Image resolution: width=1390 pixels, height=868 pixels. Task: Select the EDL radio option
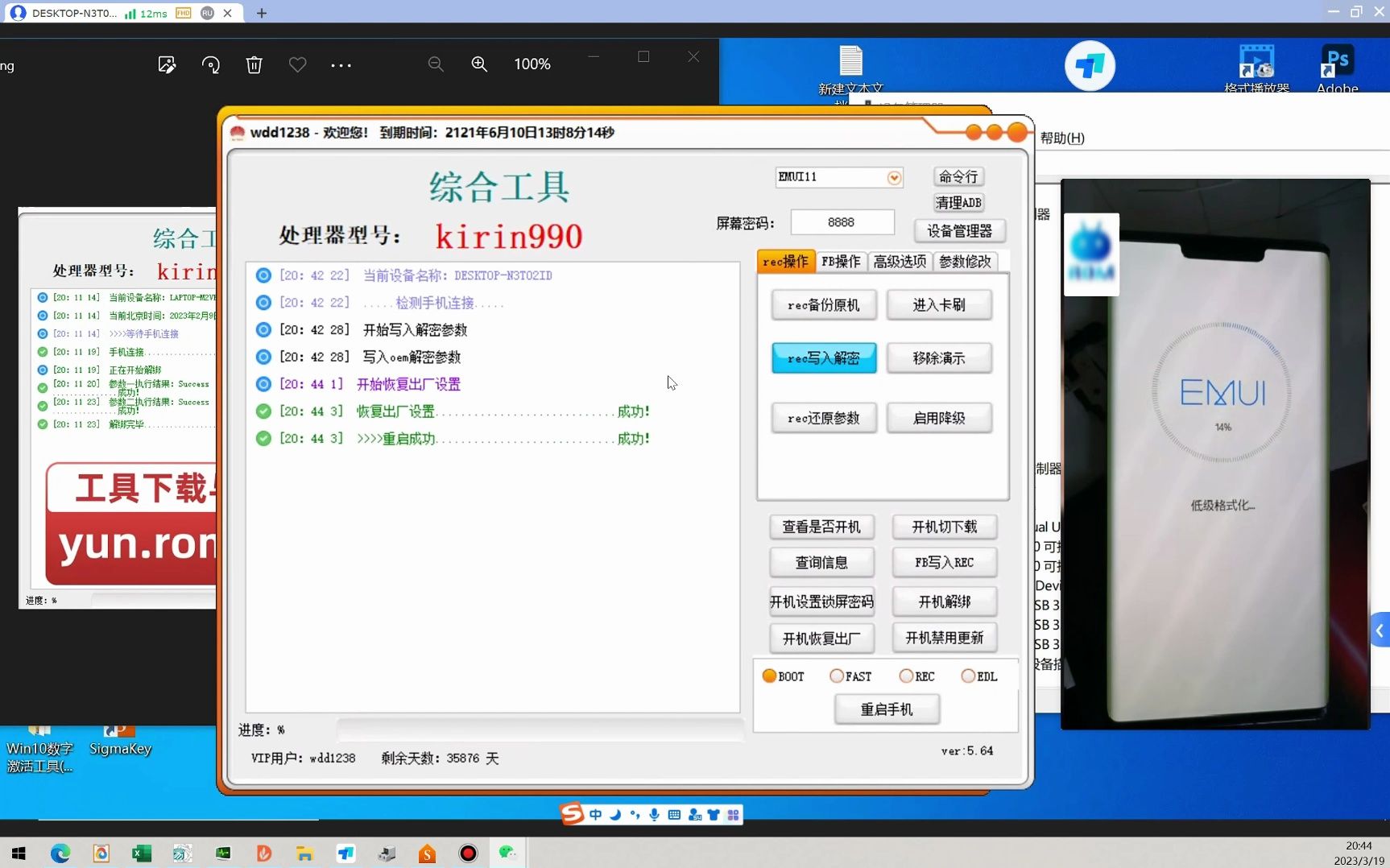[979, 676]
